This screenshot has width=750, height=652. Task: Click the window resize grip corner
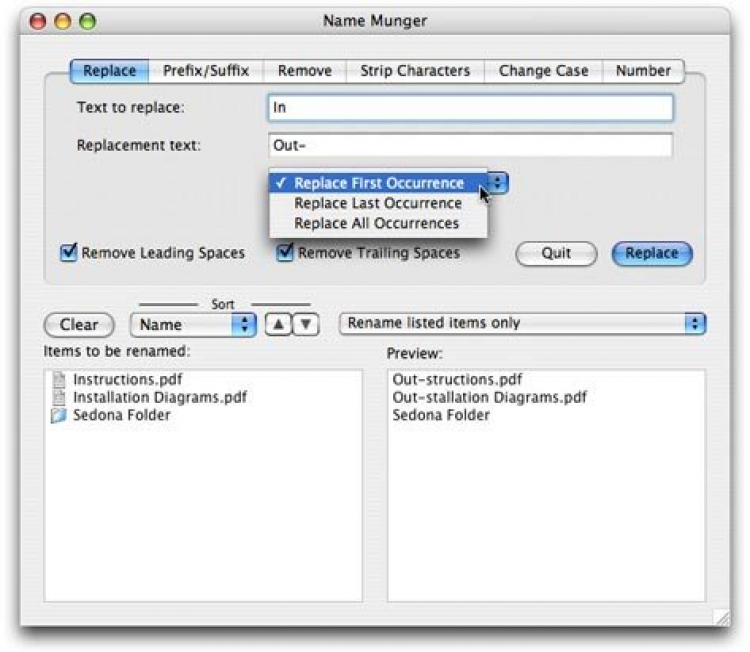(721, 617)
